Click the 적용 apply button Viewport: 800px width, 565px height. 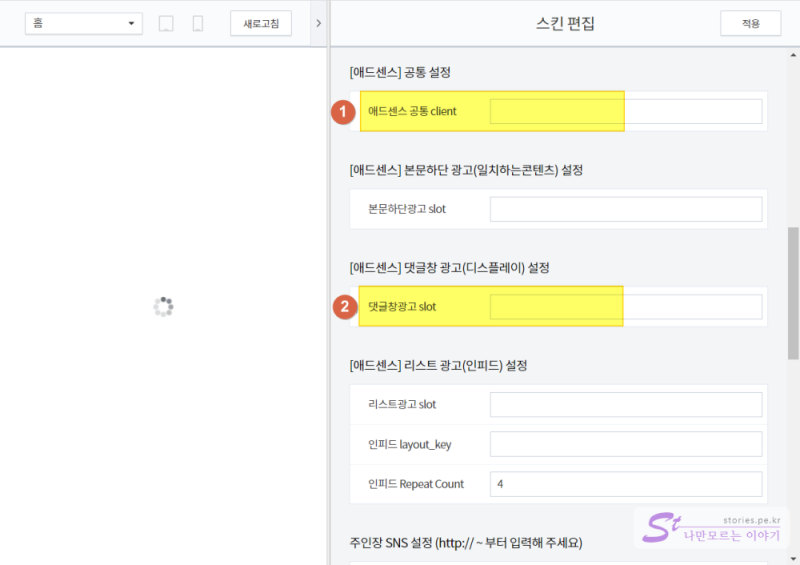pos(751,23)
